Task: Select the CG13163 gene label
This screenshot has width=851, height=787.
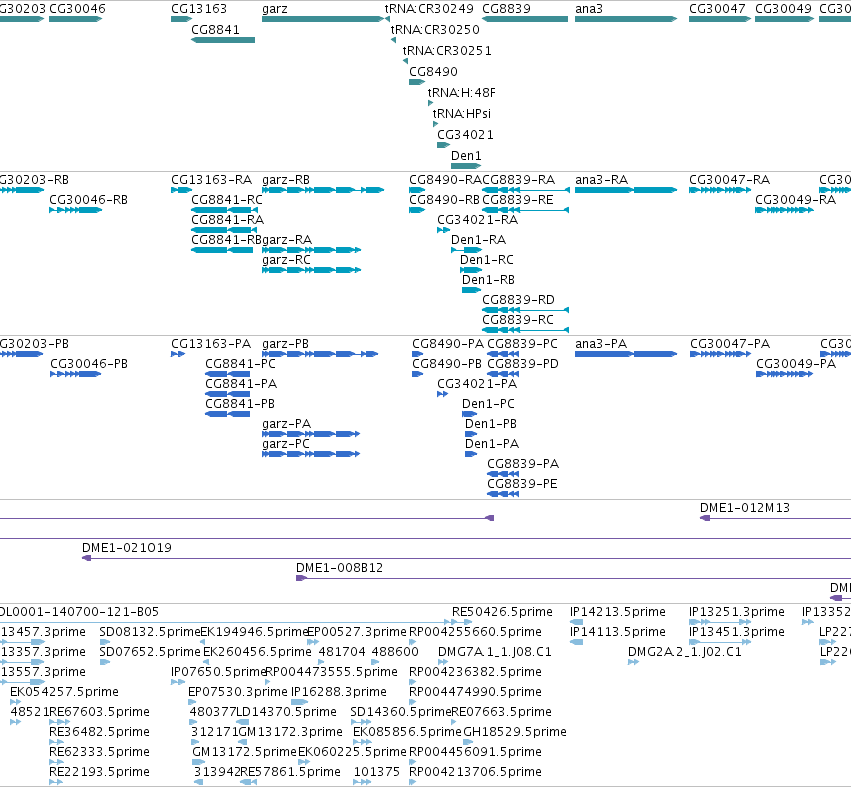Action: pyautogui.click(x=199, y=9)
